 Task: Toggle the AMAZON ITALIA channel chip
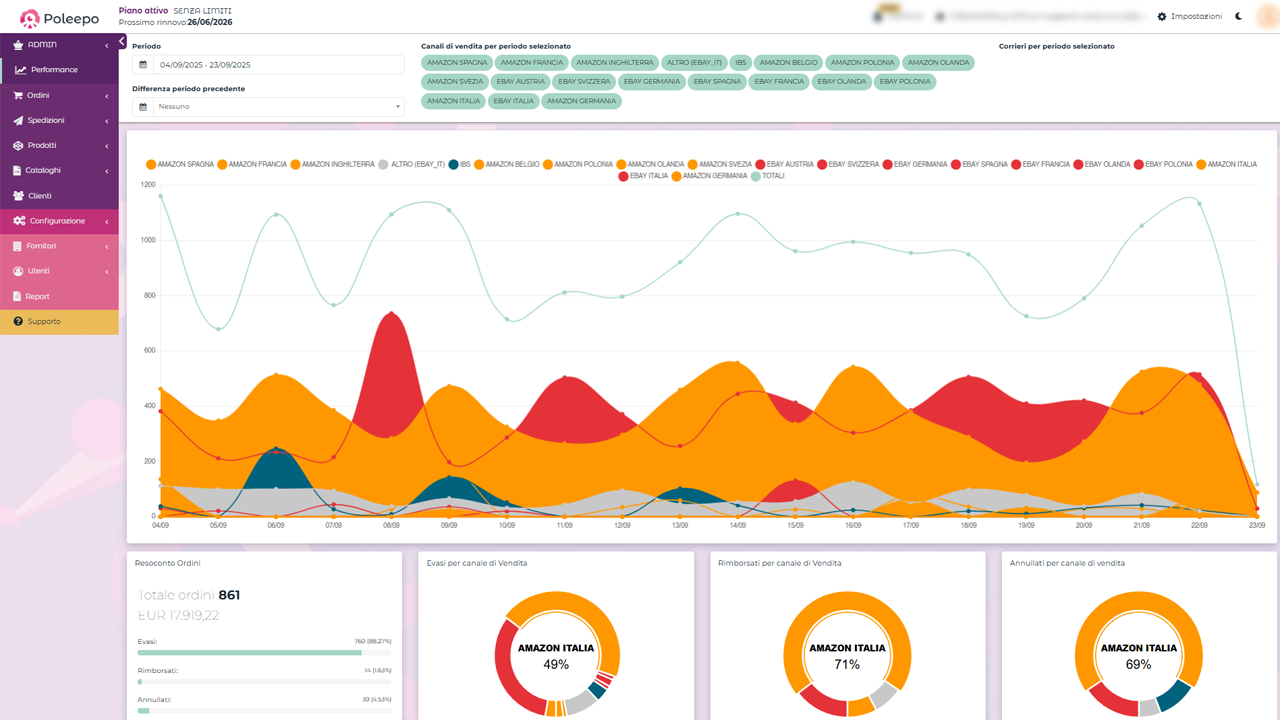(x=454, y=101)
